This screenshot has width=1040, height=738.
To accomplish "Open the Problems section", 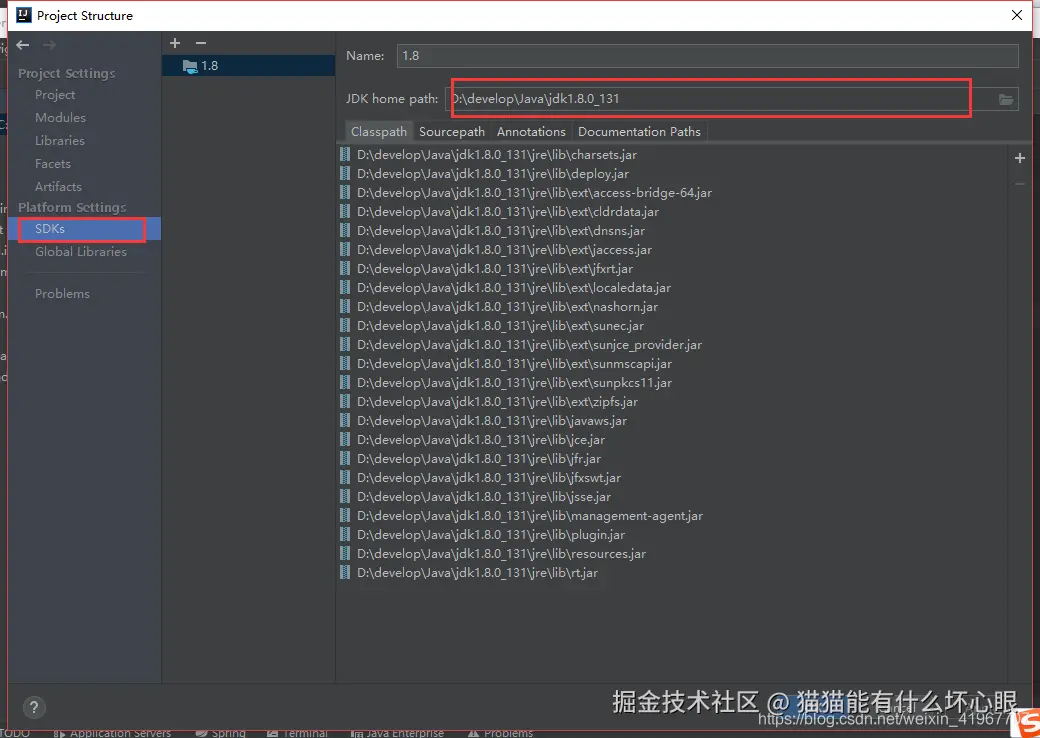I will tap(62, 294).
